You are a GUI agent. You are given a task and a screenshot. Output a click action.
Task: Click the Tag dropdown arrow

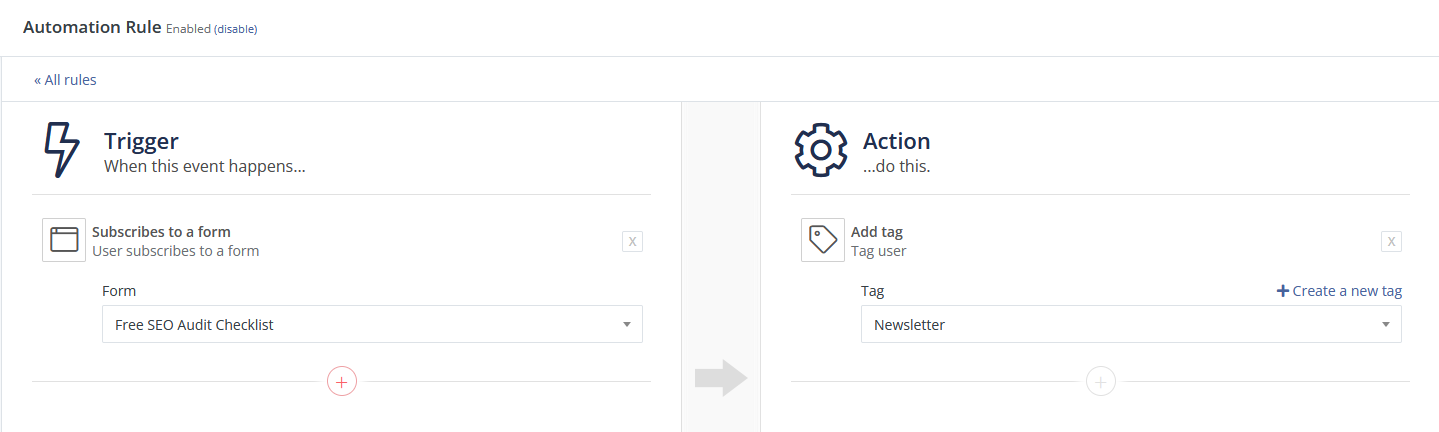1385,324
